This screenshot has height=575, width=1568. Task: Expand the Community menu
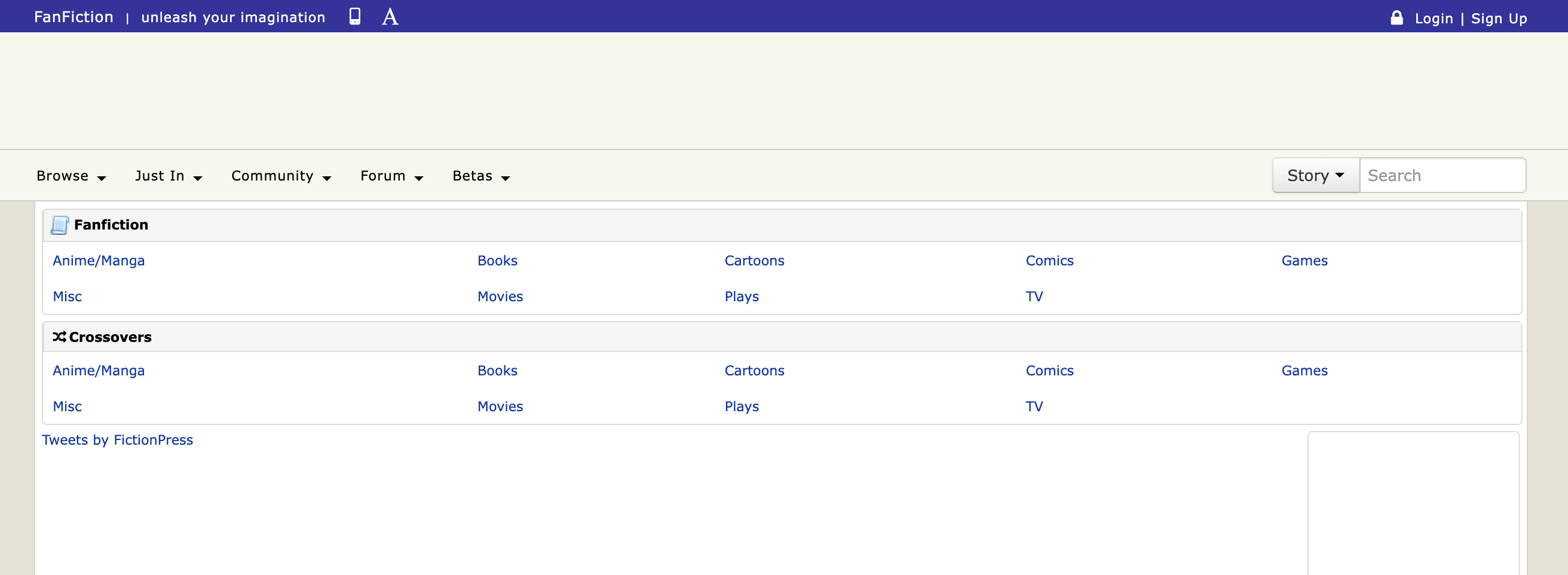click(281, 175)
